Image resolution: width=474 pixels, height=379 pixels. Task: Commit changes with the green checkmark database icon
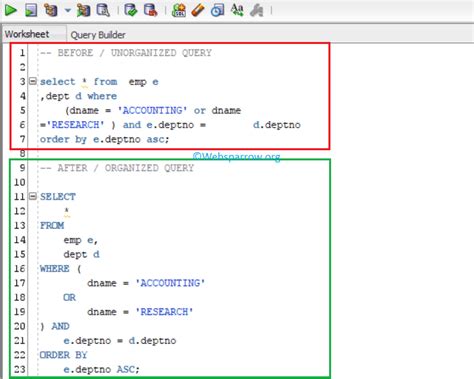(x=130, y=10)
